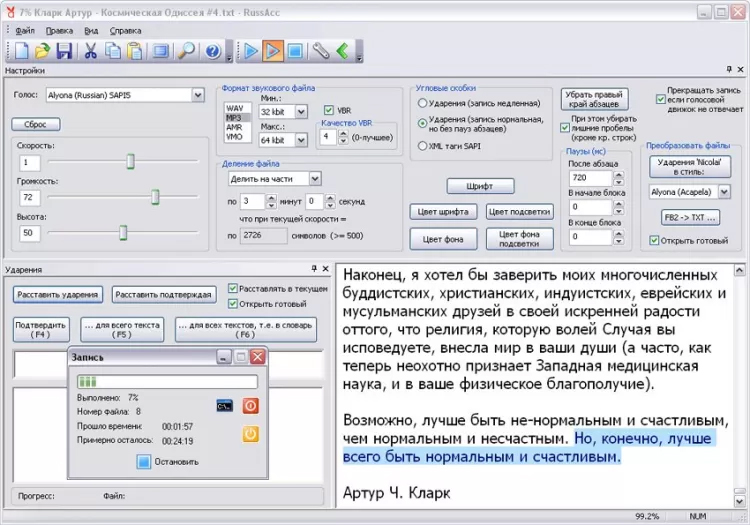Screen dimensions: 750x525
Task: Click the Save floppy disk icon
Action: pyautogui.click(x=64, y=51)
